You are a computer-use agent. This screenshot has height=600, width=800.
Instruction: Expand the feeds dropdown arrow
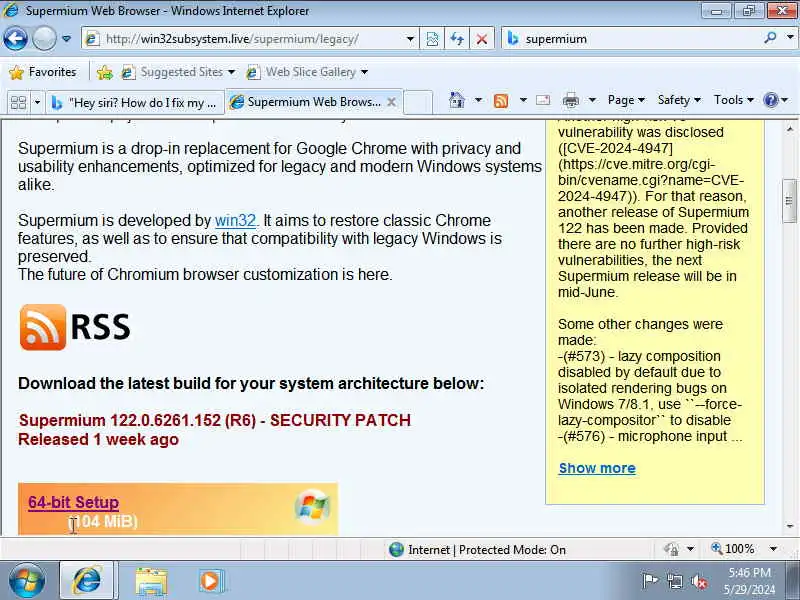pyautogui.click(x=523, y=100)
